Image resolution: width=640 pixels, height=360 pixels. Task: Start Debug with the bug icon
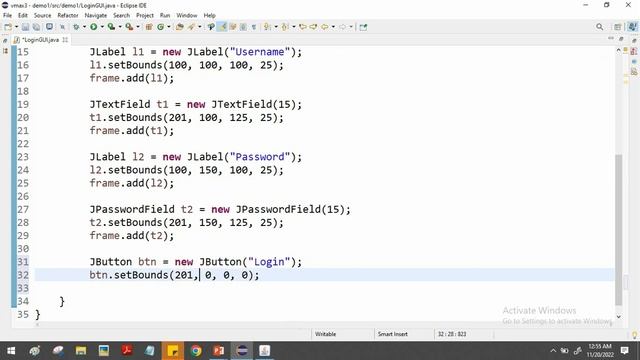pos(76,27)
